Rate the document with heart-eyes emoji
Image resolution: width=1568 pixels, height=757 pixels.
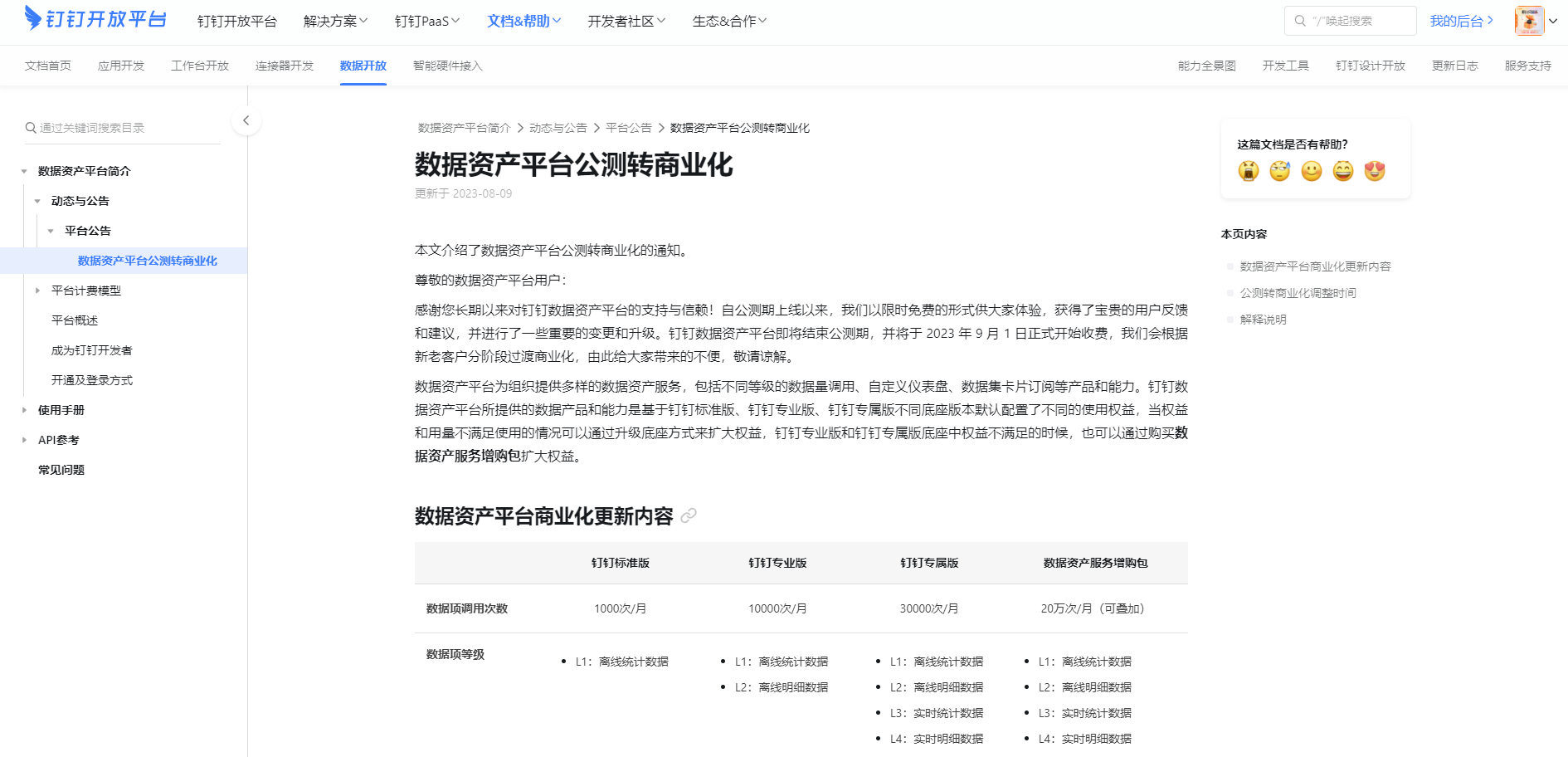pos(1375,171)
